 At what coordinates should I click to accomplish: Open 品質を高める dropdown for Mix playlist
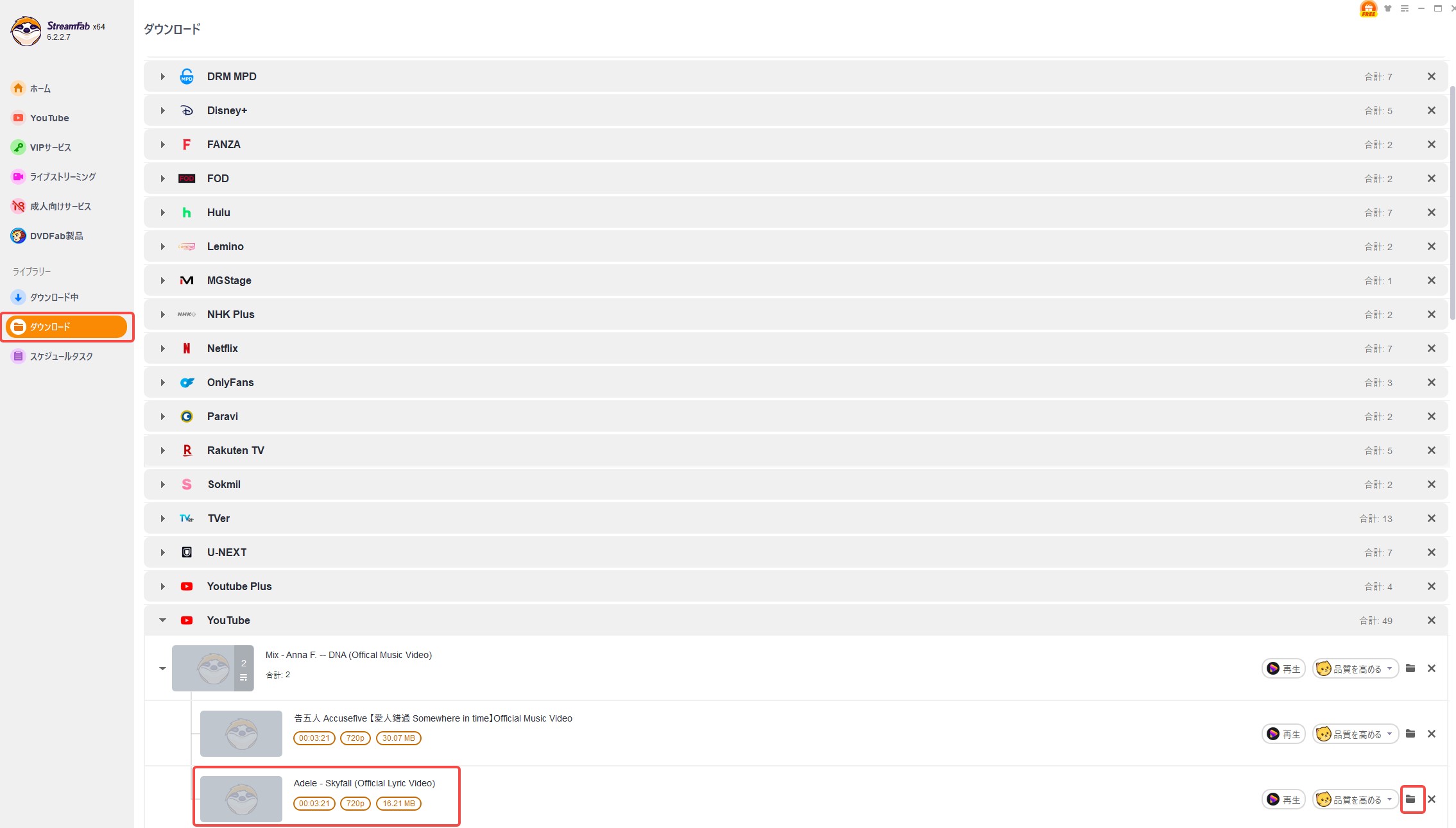click(x=1355, y=668)
